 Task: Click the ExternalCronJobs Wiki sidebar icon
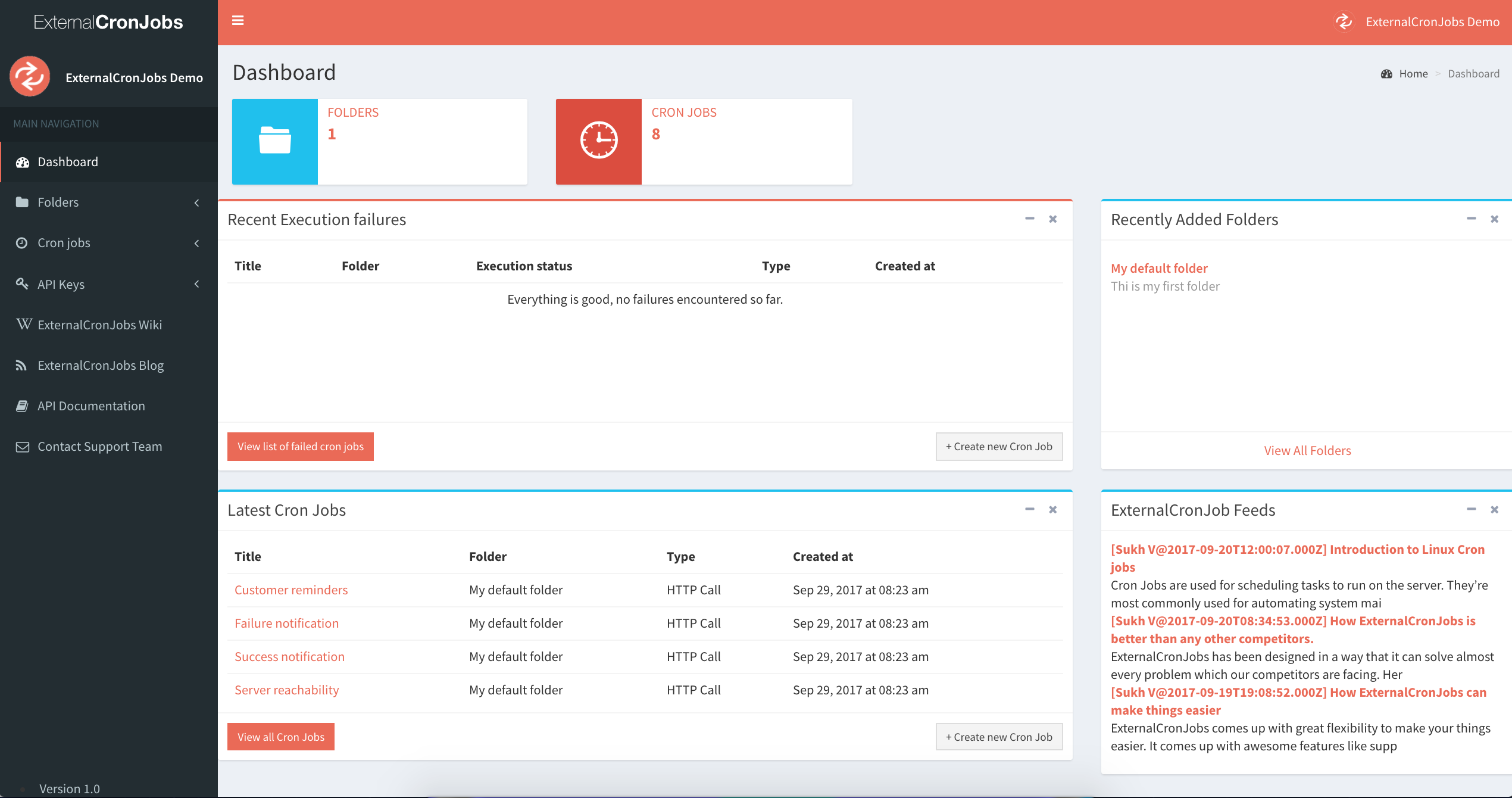point(23,325)
